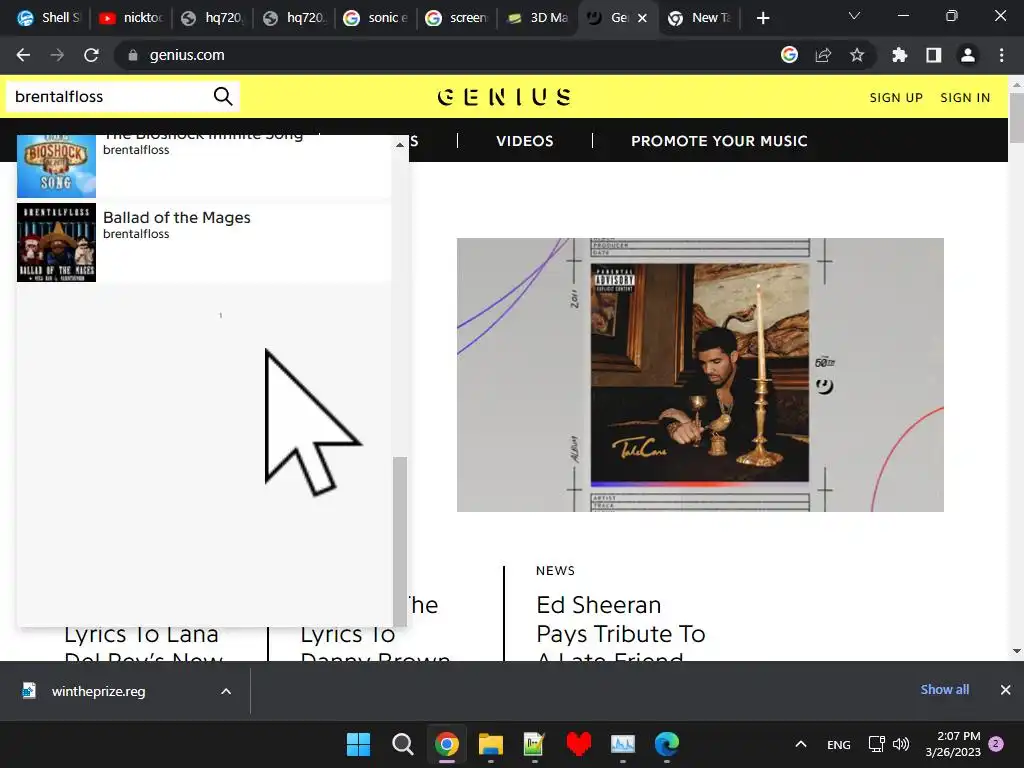
Task: Toggle the browser side panel icon
Action: [934, 56]
